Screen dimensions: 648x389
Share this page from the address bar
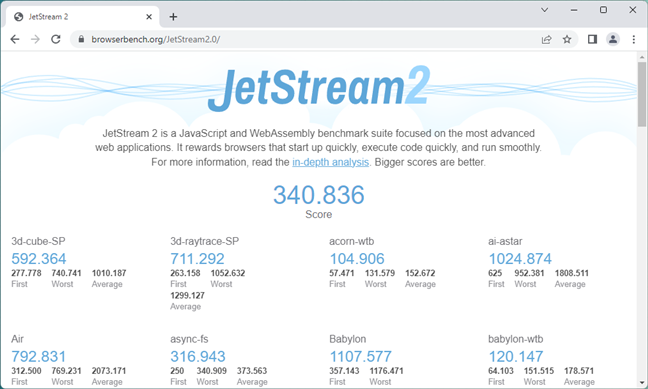[546, 39]
